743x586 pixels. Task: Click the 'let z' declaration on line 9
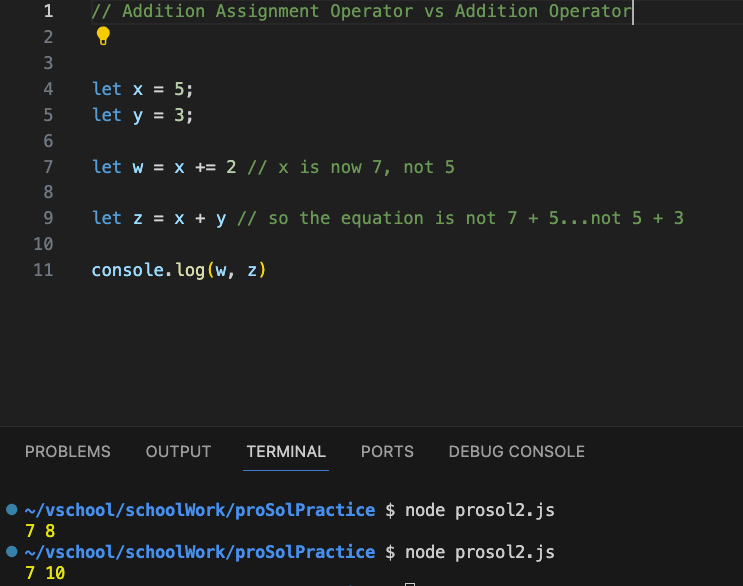tap(117, 218)
